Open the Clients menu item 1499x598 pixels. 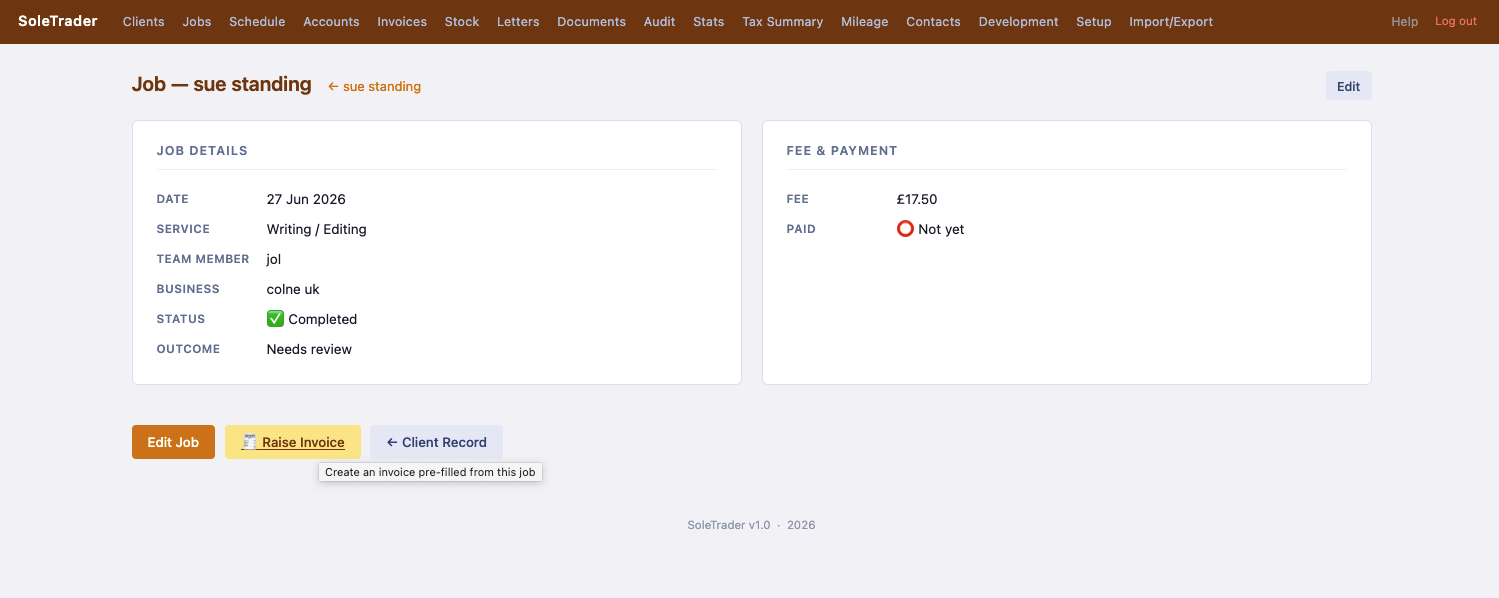(x=144, y=22)
